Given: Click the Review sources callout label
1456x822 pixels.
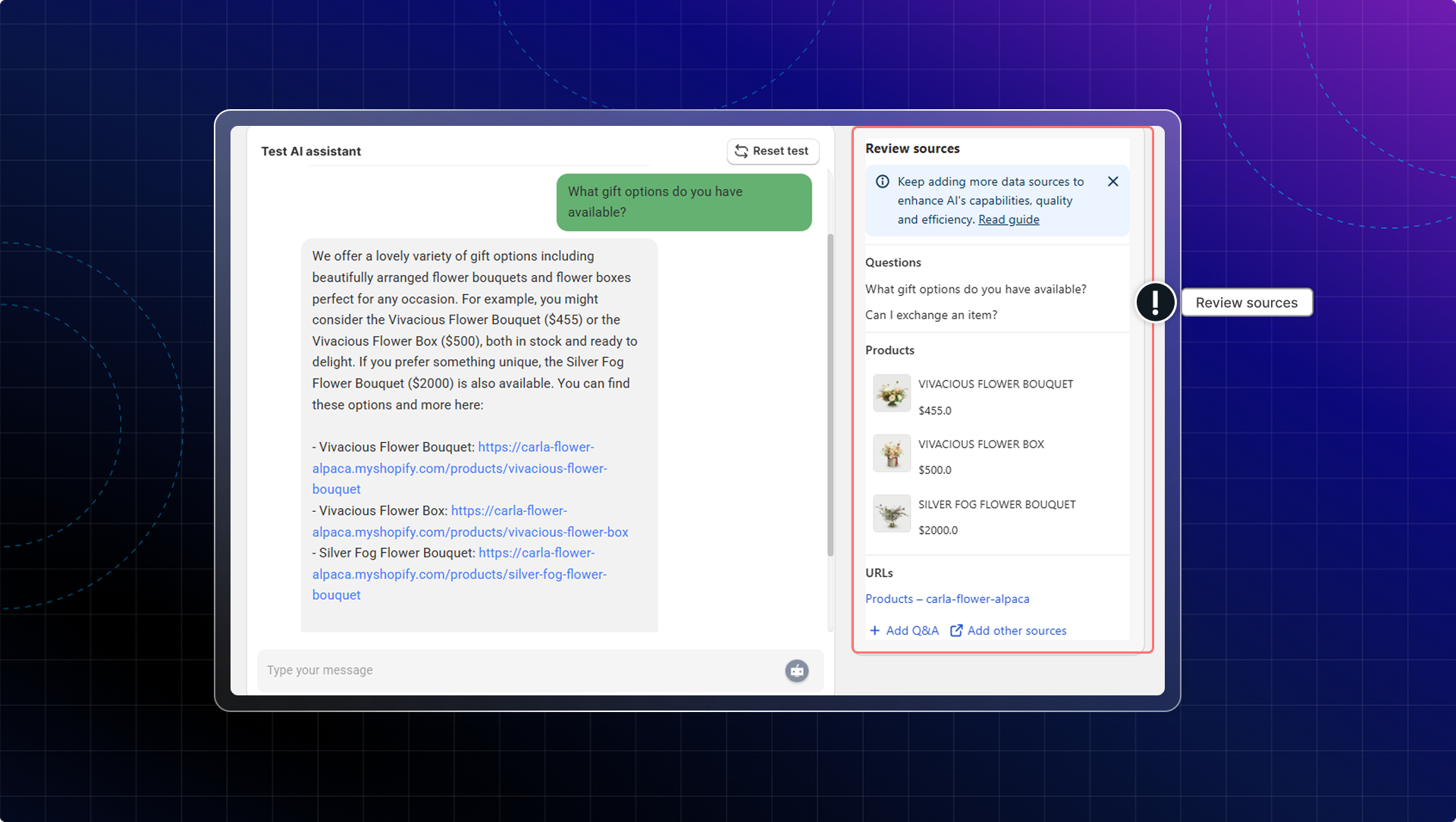Looking at the screenshot, I should [x=1246, y=303].
